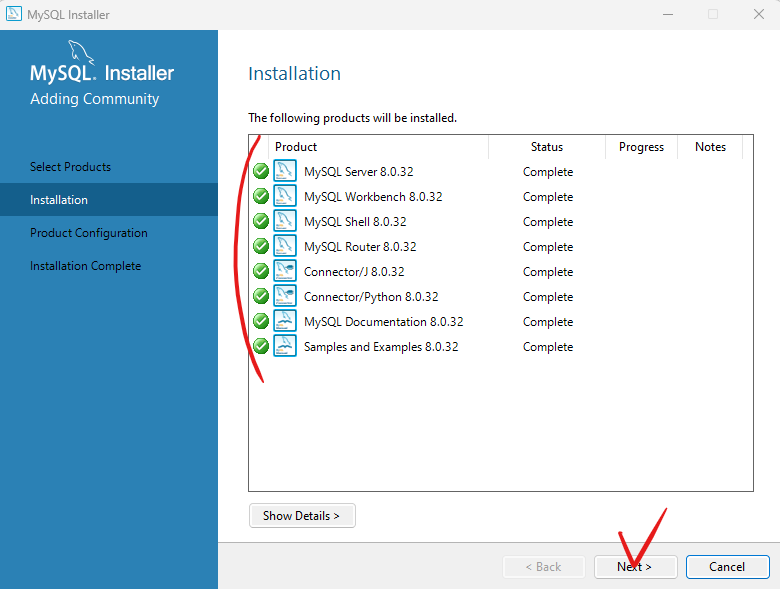Select the MySQL Router 8.0.32 row text
The height and width of the screenshot is (589, 780).
click(360, 246)
